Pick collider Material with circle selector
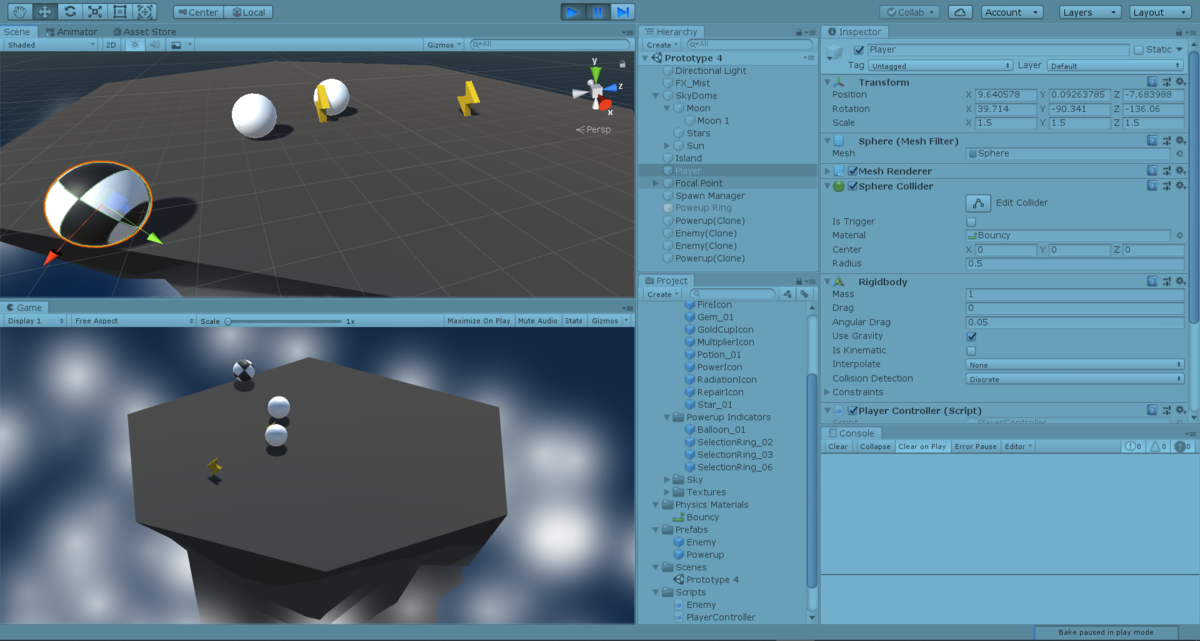Screen dimensions: 1200x641 coord(1179,236)
